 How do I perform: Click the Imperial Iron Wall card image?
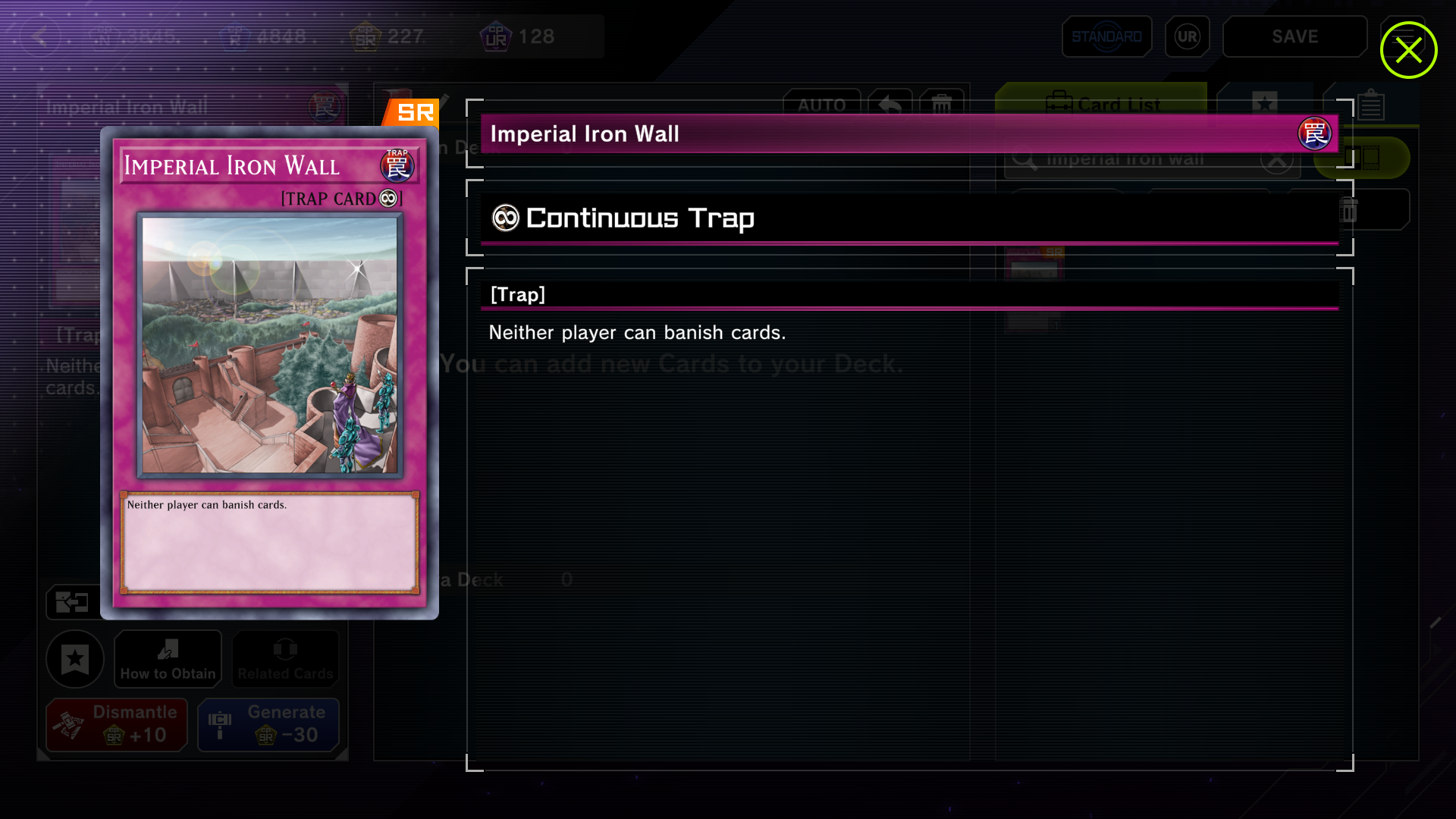[x=269, y=345]
